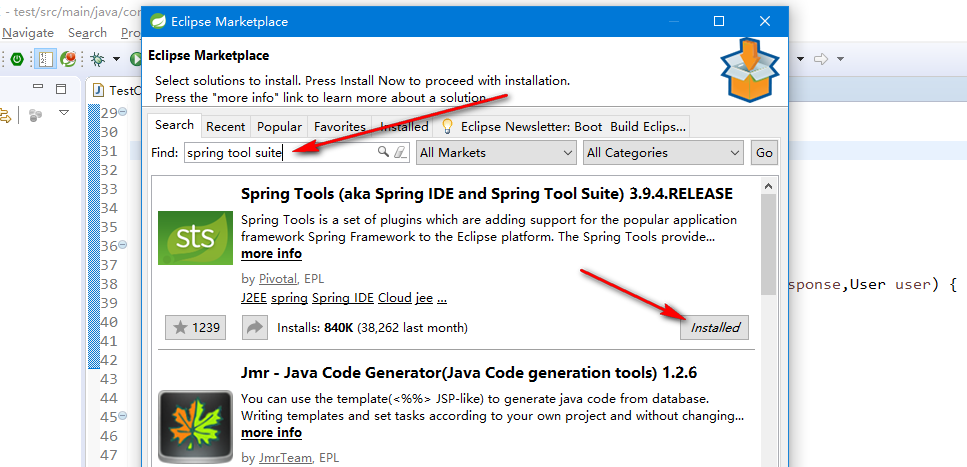Click the green sts logo thumbnail
The height and width of the screenshot is (467, 967).
pos(195,238)
